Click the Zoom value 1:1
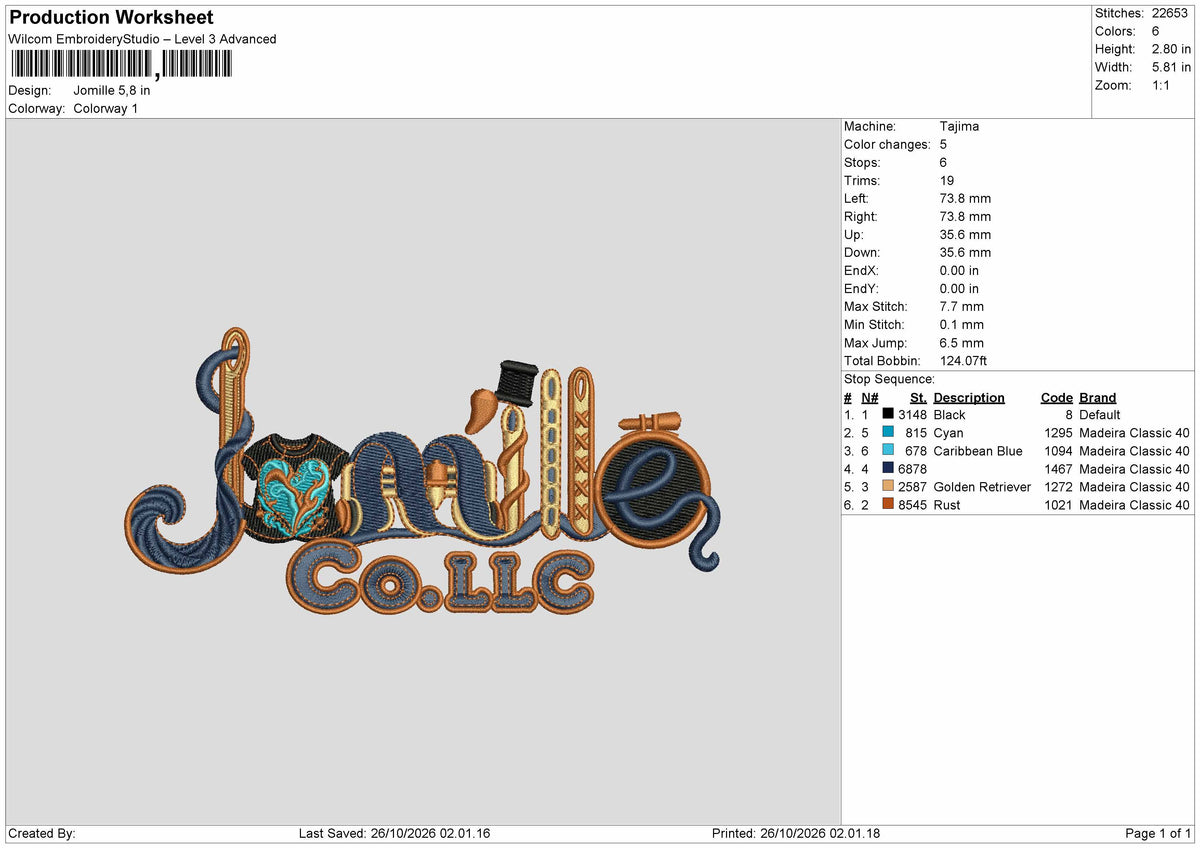This screenshot has height=848, width=1200. click(x=1162, y=85)
